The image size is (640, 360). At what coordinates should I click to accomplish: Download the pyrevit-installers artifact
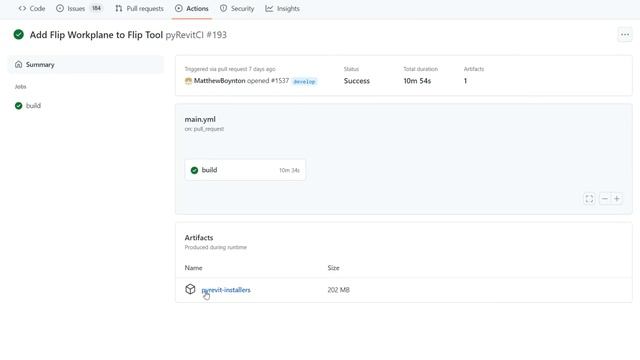point(226,290)
